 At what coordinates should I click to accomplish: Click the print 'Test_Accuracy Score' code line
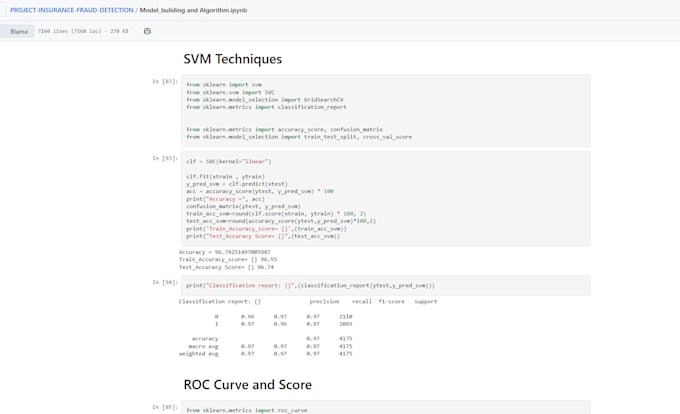[263, 236]
